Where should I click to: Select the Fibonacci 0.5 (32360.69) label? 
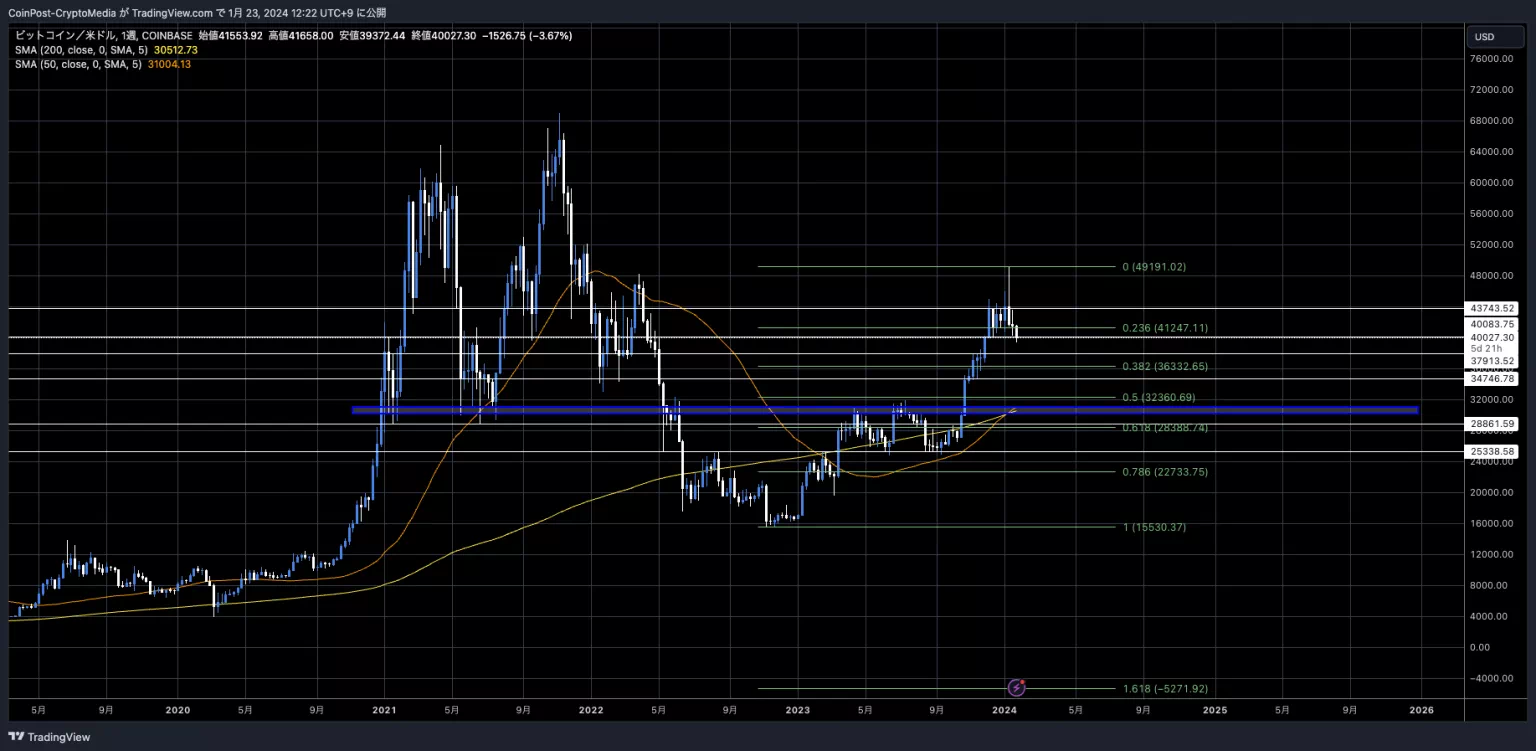(x=1158, y=398)
